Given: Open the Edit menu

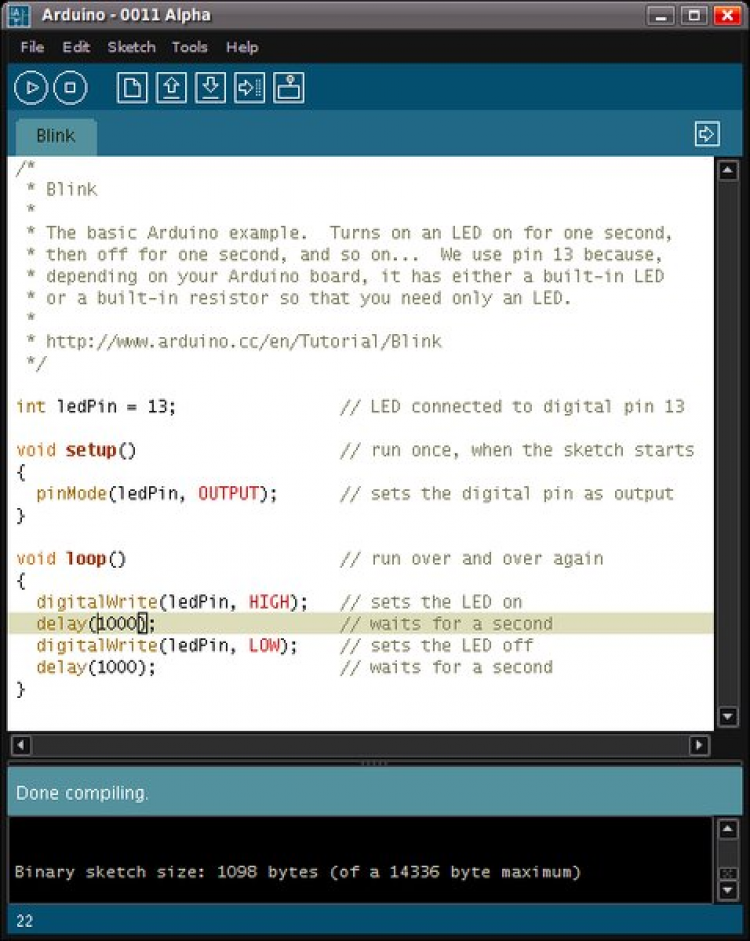Looking at the screenshot, I should click(76, 47).
